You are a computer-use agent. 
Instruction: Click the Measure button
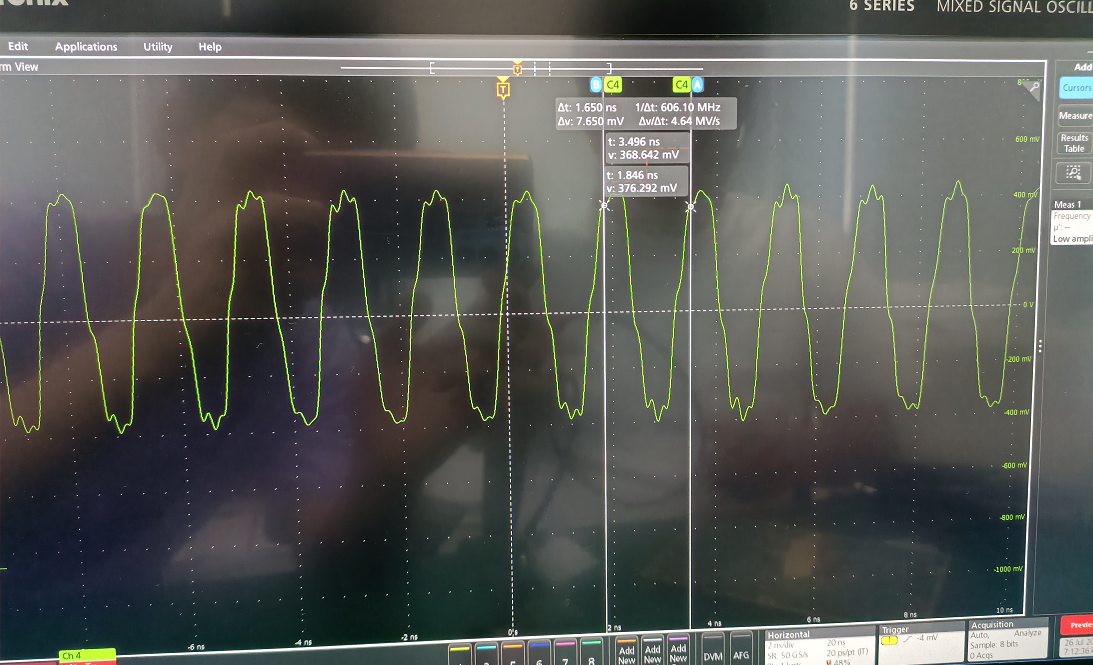[1076, 116]
